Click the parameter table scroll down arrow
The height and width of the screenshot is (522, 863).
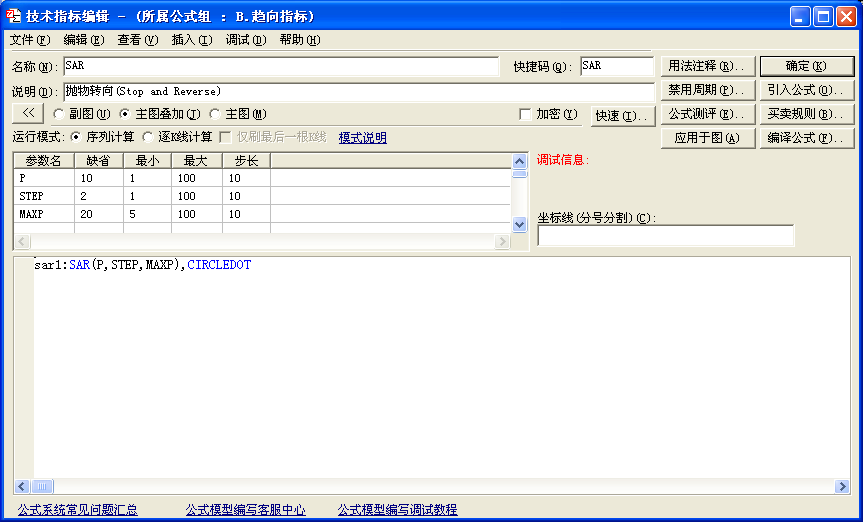tap(520, 224)
